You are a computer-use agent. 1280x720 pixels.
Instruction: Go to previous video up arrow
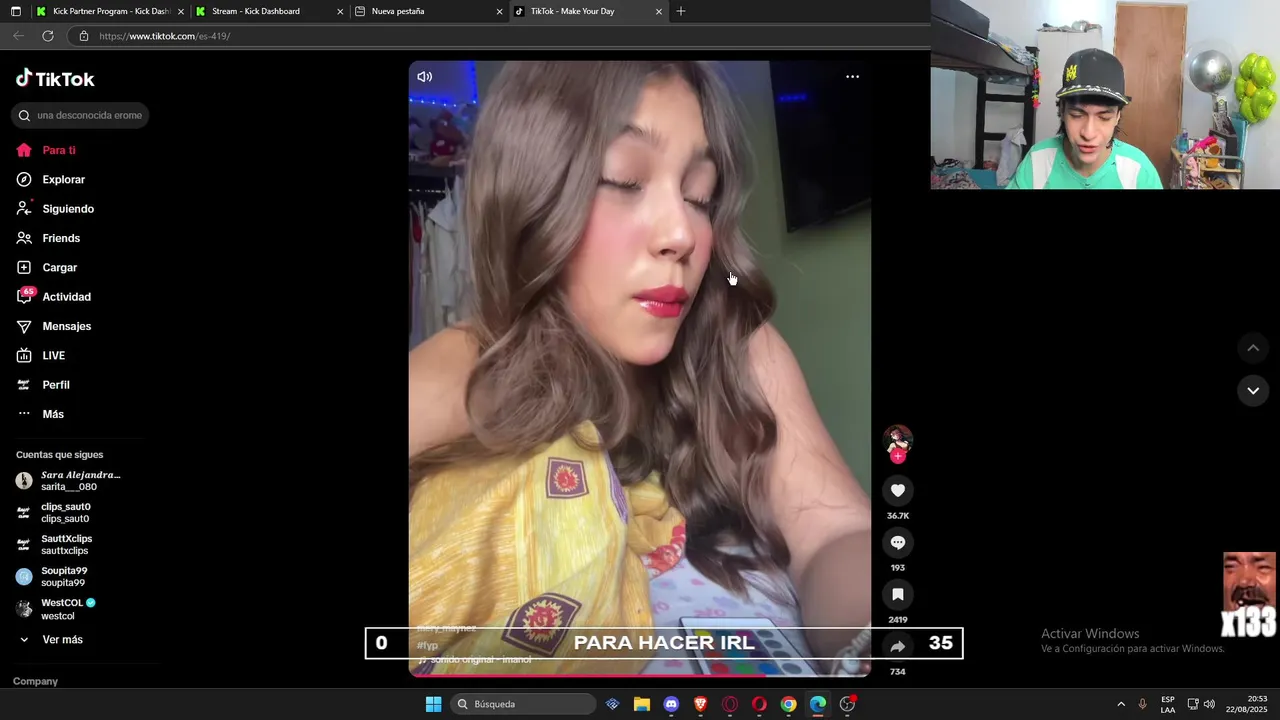(1253, 348)
